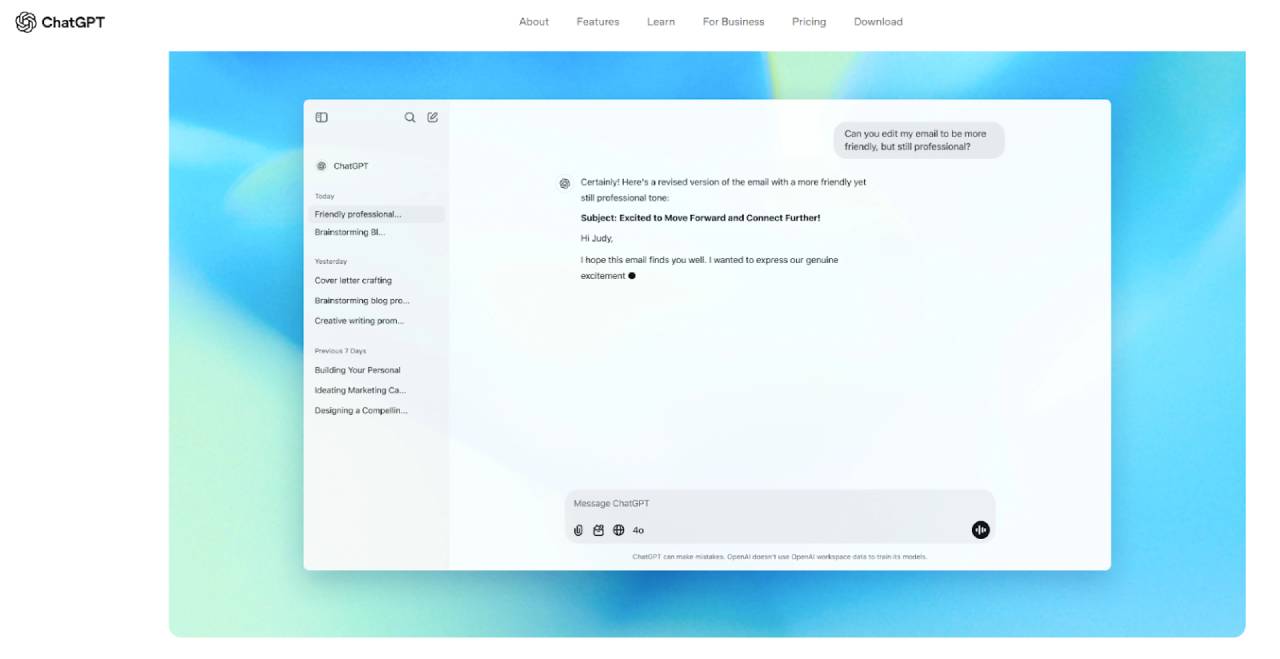Click the ChatGPT logo icon in the sidebar
Screen dimensions: 1280x659
click(x=321, y=165)
